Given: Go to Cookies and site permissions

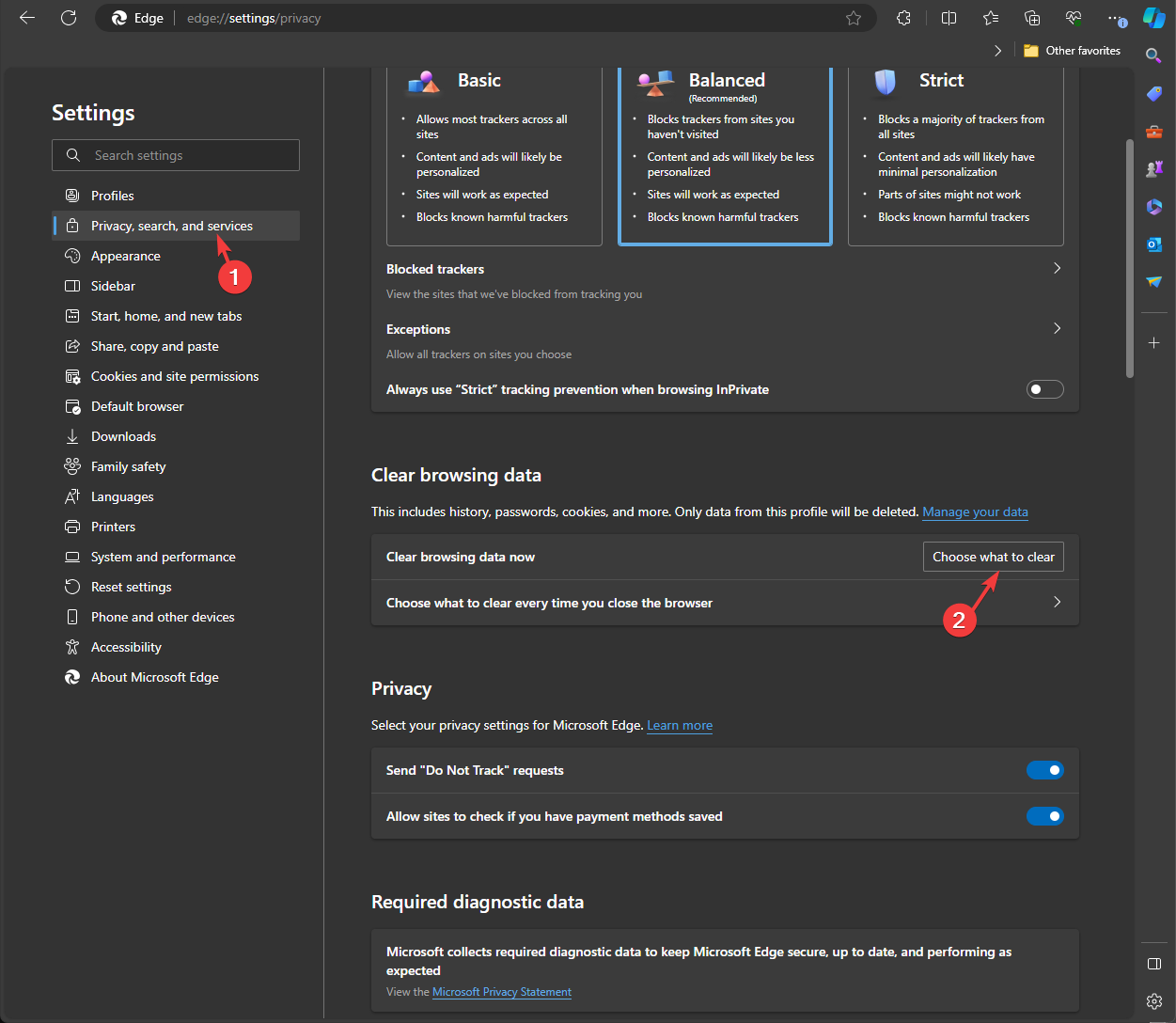Looking at the screenshot, I should click(174, 376).
